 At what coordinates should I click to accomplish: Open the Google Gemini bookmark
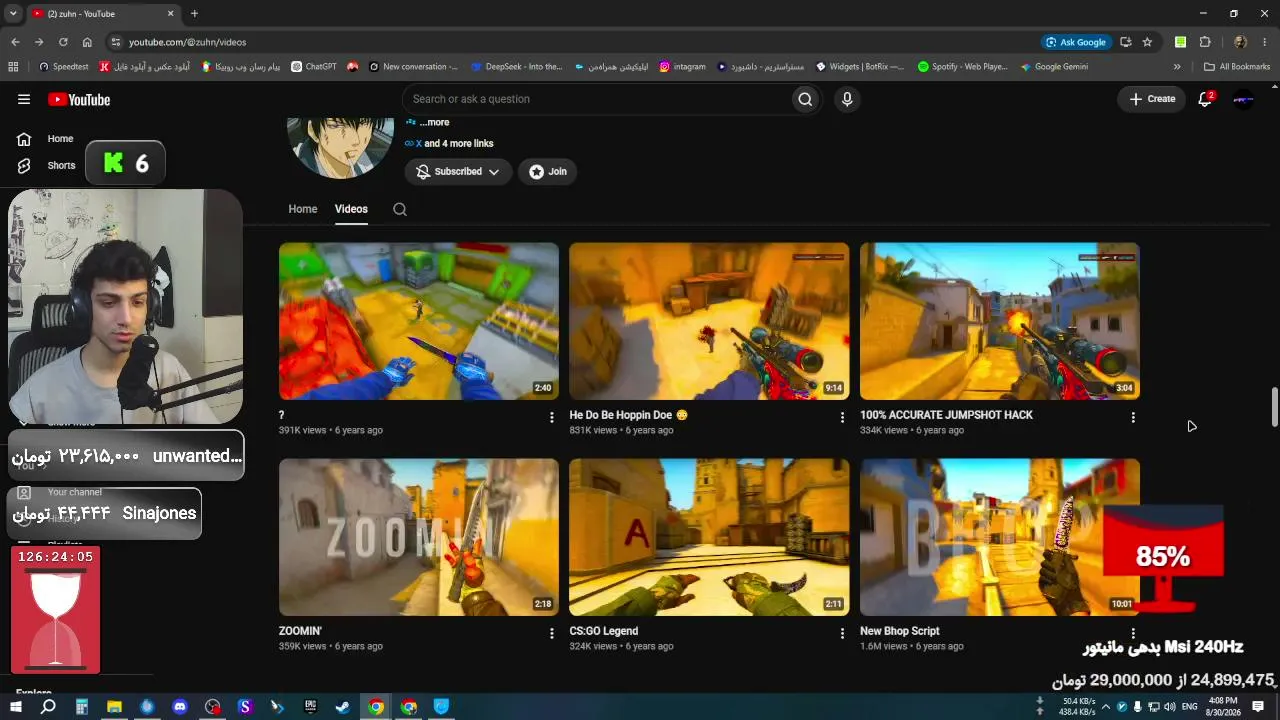click(x=1054, y=67)
